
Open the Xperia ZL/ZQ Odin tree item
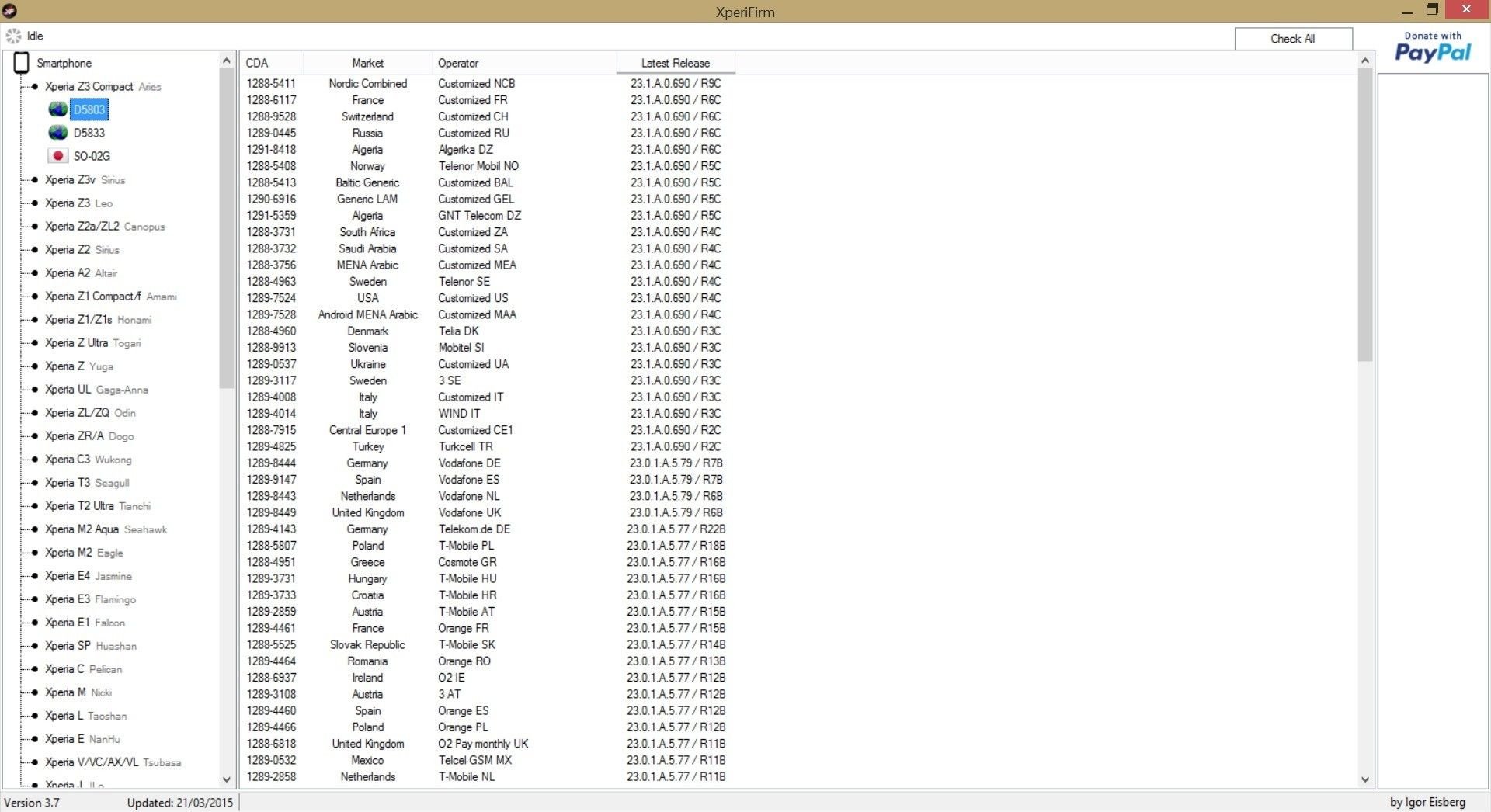90,412
